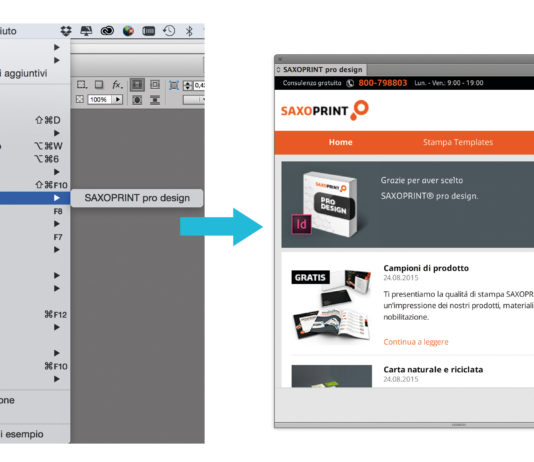Viewport: 534px width, 462px height.
Task: Expand the highlighted row's submenu arrow
Action: [57, 198]
